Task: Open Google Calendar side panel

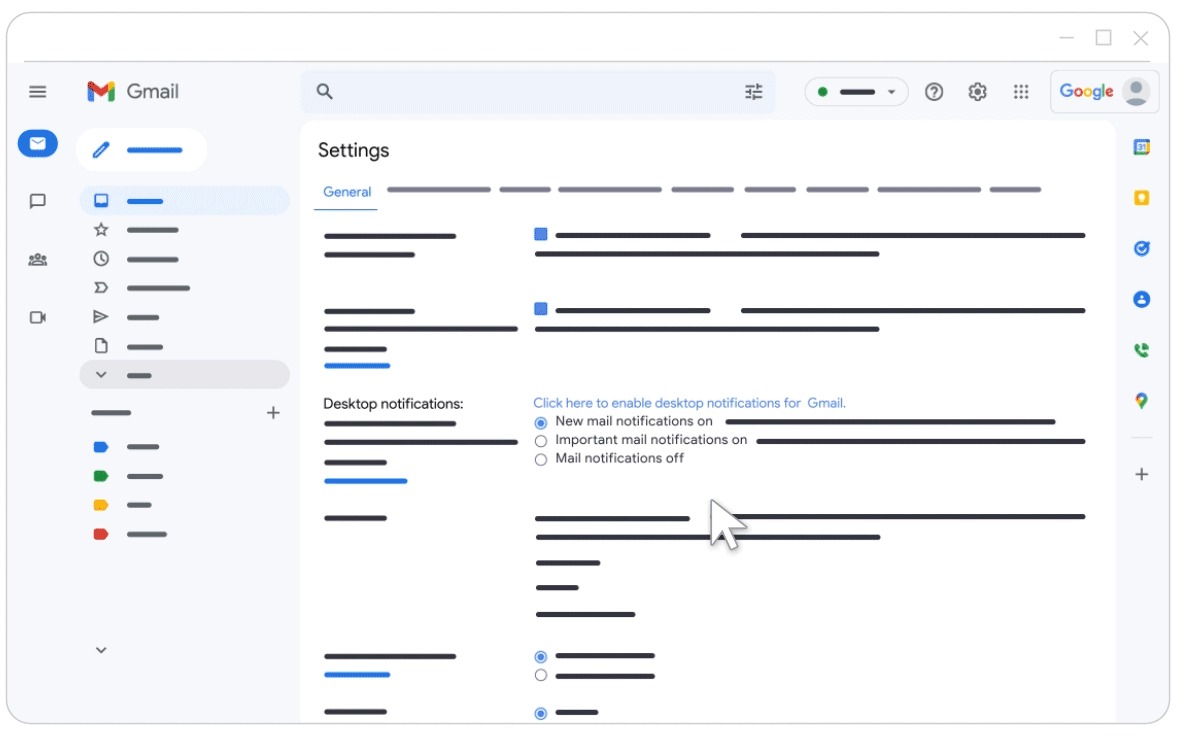Action: pyautogui.click(x=1141, y=147)
